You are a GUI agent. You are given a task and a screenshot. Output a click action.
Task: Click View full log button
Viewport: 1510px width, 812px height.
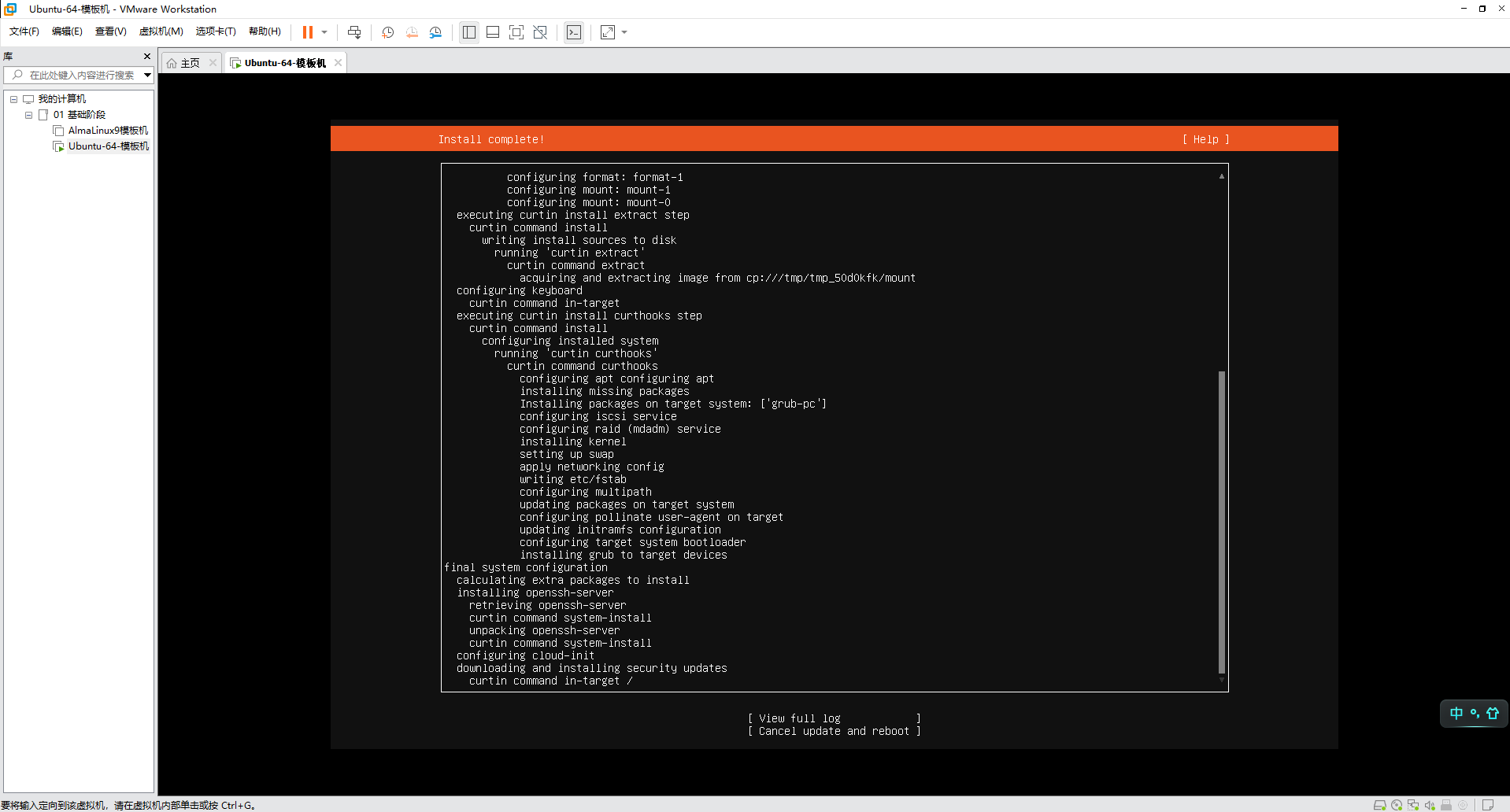(834, 718)
